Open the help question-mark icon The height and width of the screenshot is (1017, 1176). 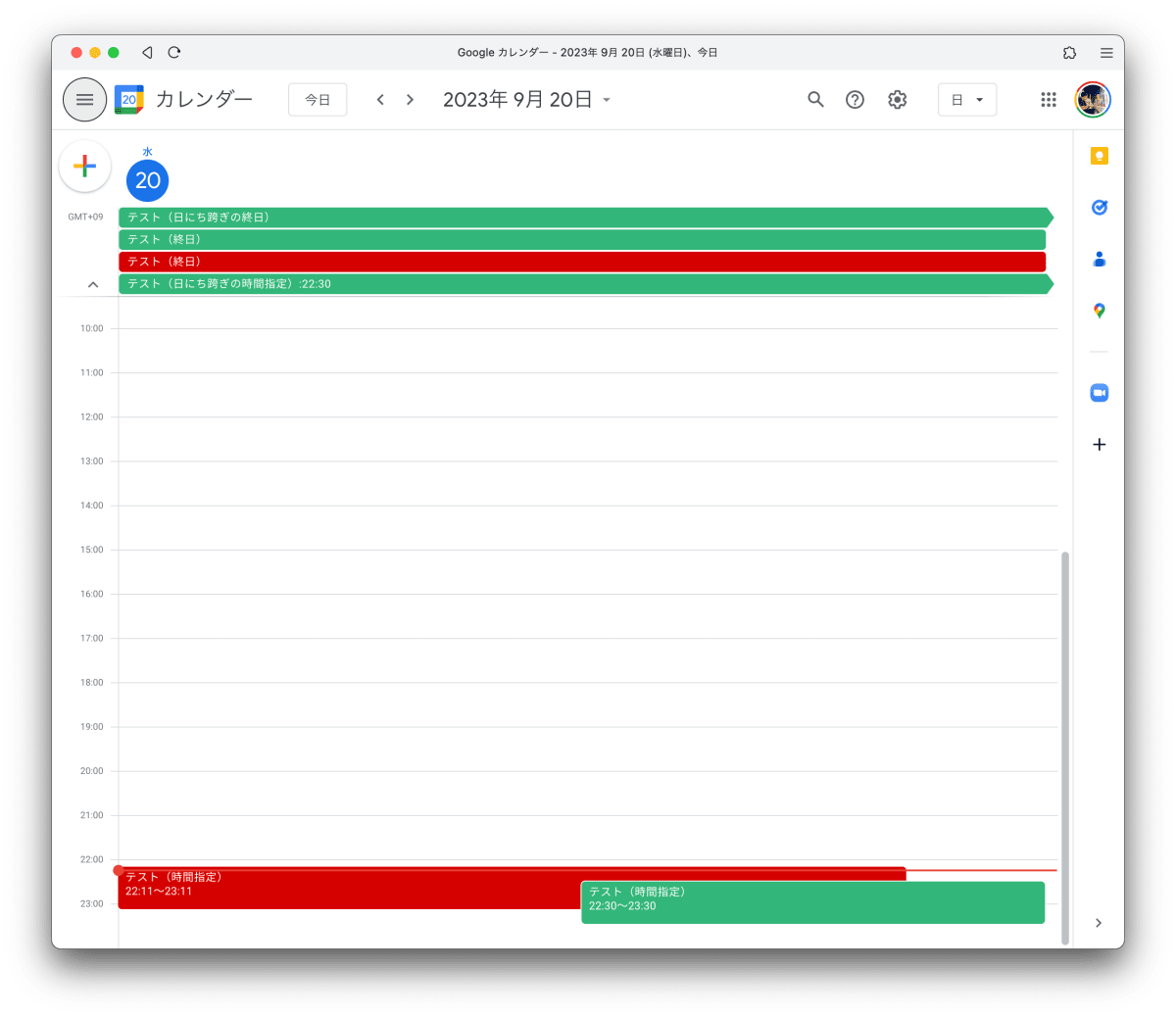pos(856,100)
